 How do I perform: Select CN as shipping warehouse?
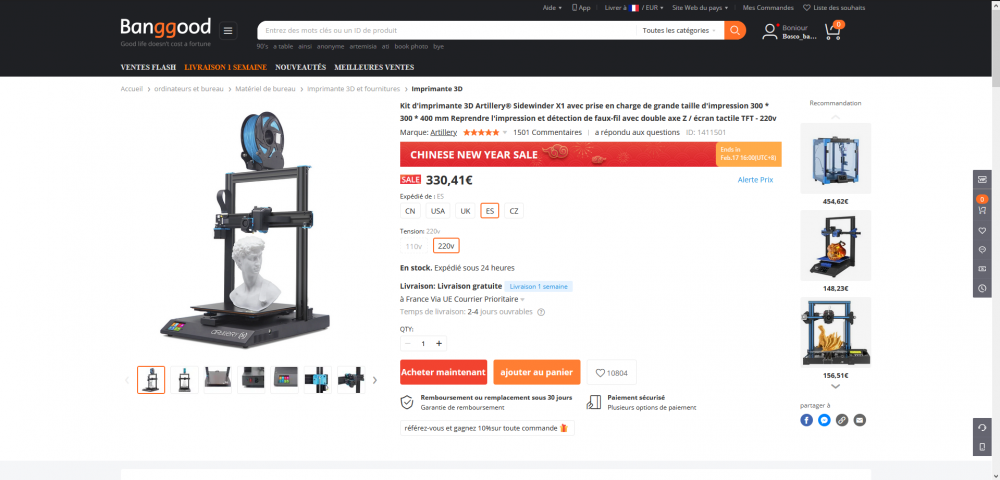(410, 211)
